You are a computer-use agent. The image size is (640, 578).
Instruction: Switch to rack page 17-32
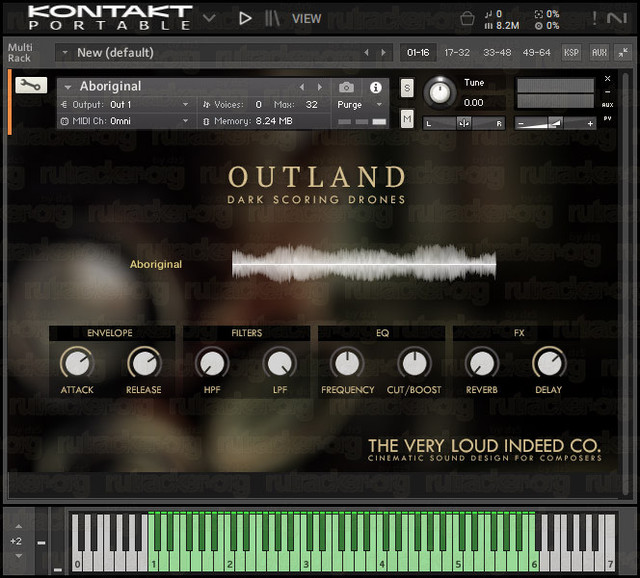point(457,53)
